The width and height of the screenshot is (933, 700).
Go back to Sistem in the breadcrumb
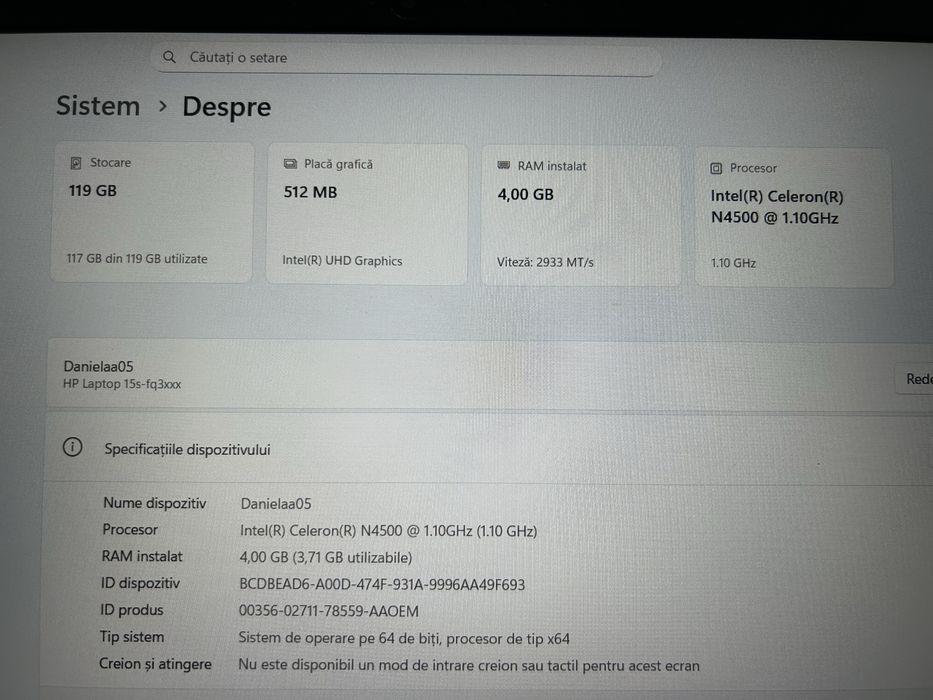point(98,106)
